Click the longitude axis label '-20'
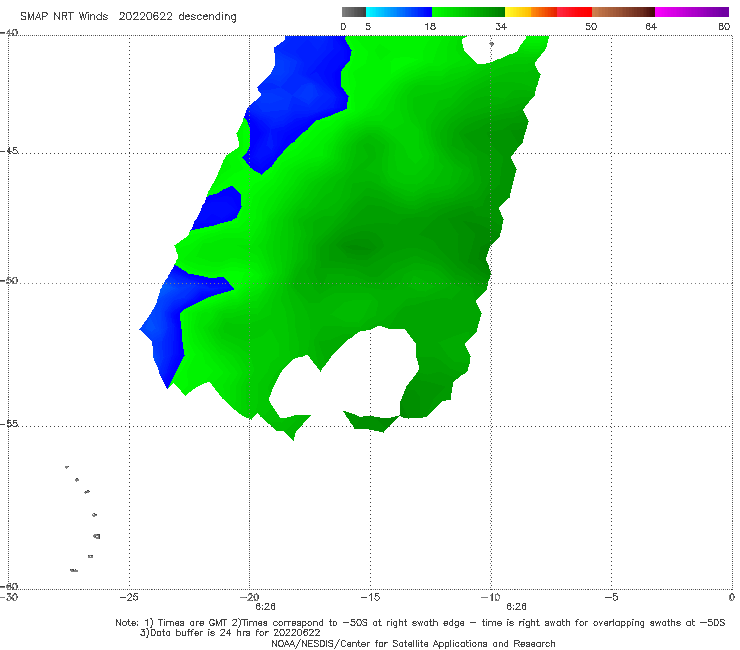The width and height of the screenshot is (740, 650). [249, 597]
